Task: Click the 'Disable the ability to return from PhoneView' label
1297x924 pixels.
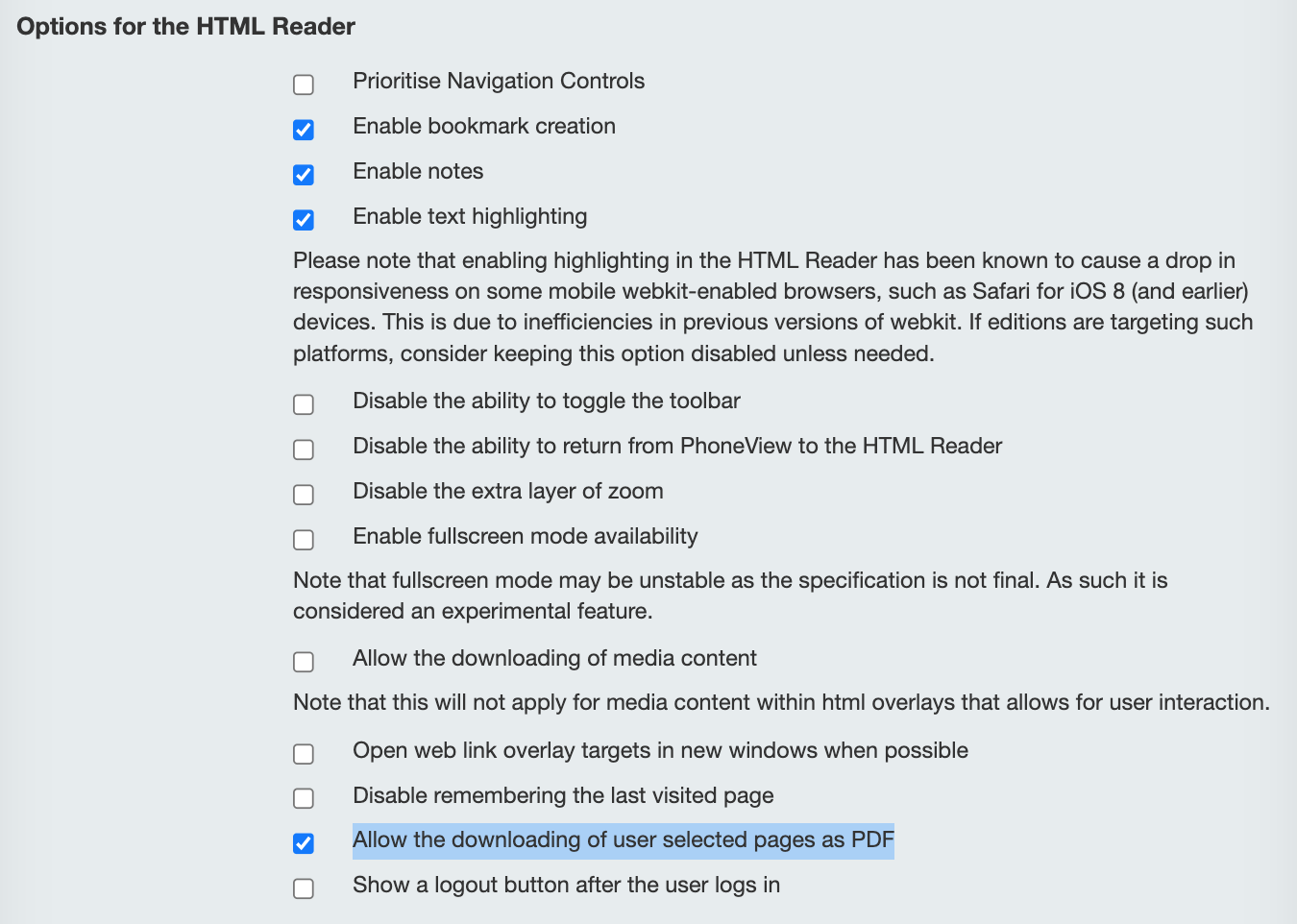Action: [x=677, y=446]
